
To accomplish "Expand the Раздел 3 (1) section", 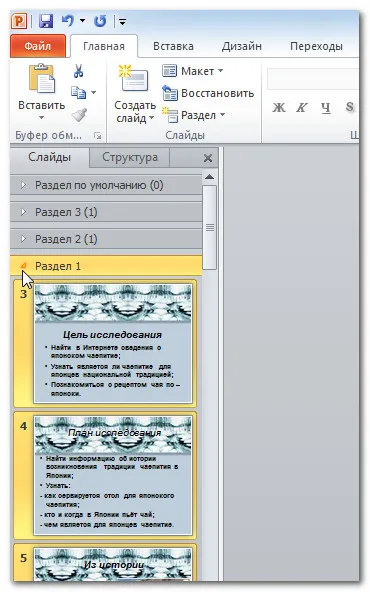I will pos(23,212).
